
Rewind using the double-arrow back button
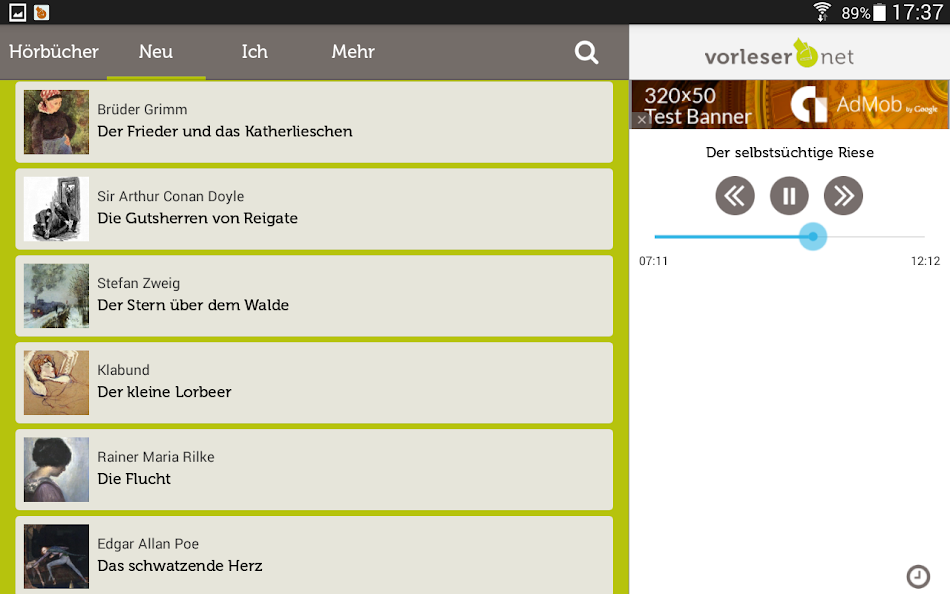[735, 196]
